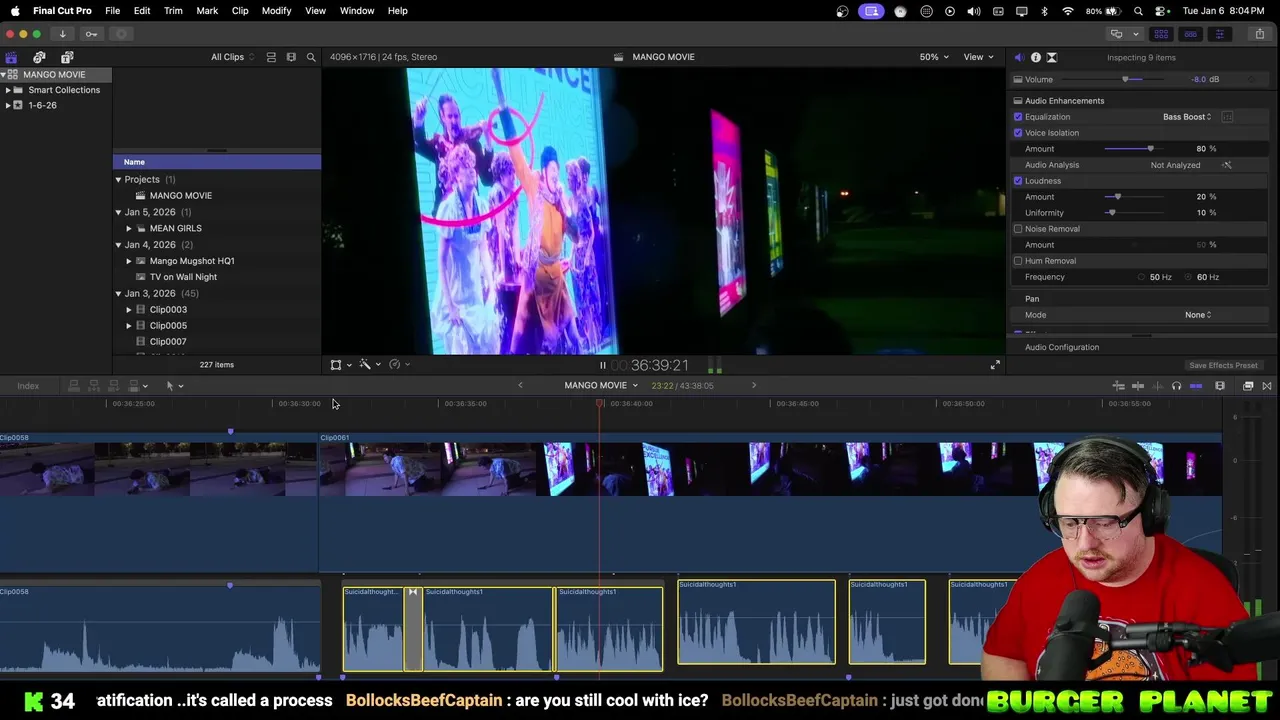Open the Bass Boost equalization dropdown

click(1187, 117)
